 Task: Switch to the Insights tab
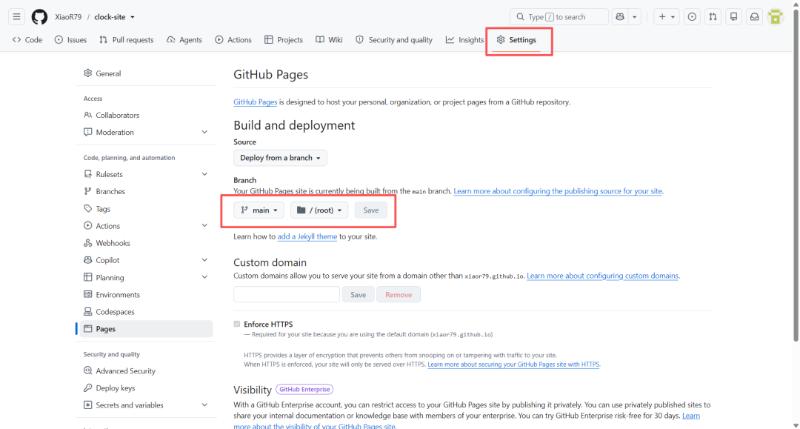(x=464, y=40)
